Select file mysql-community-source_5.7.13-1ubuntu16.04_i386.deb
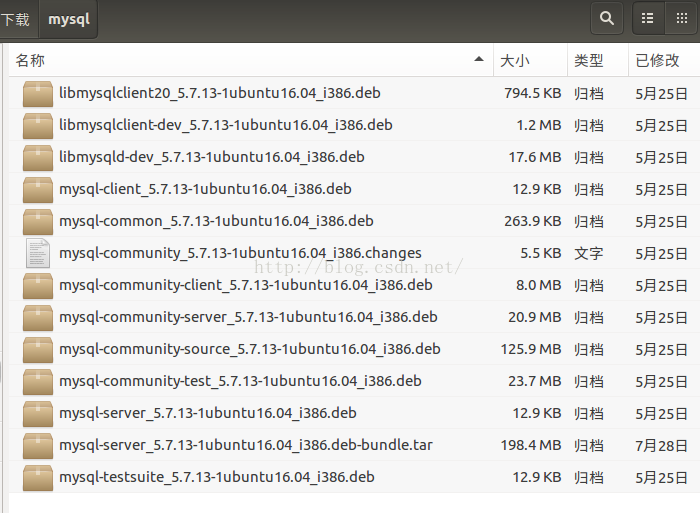Screen dimensions: 700x513 pos(250,349)
